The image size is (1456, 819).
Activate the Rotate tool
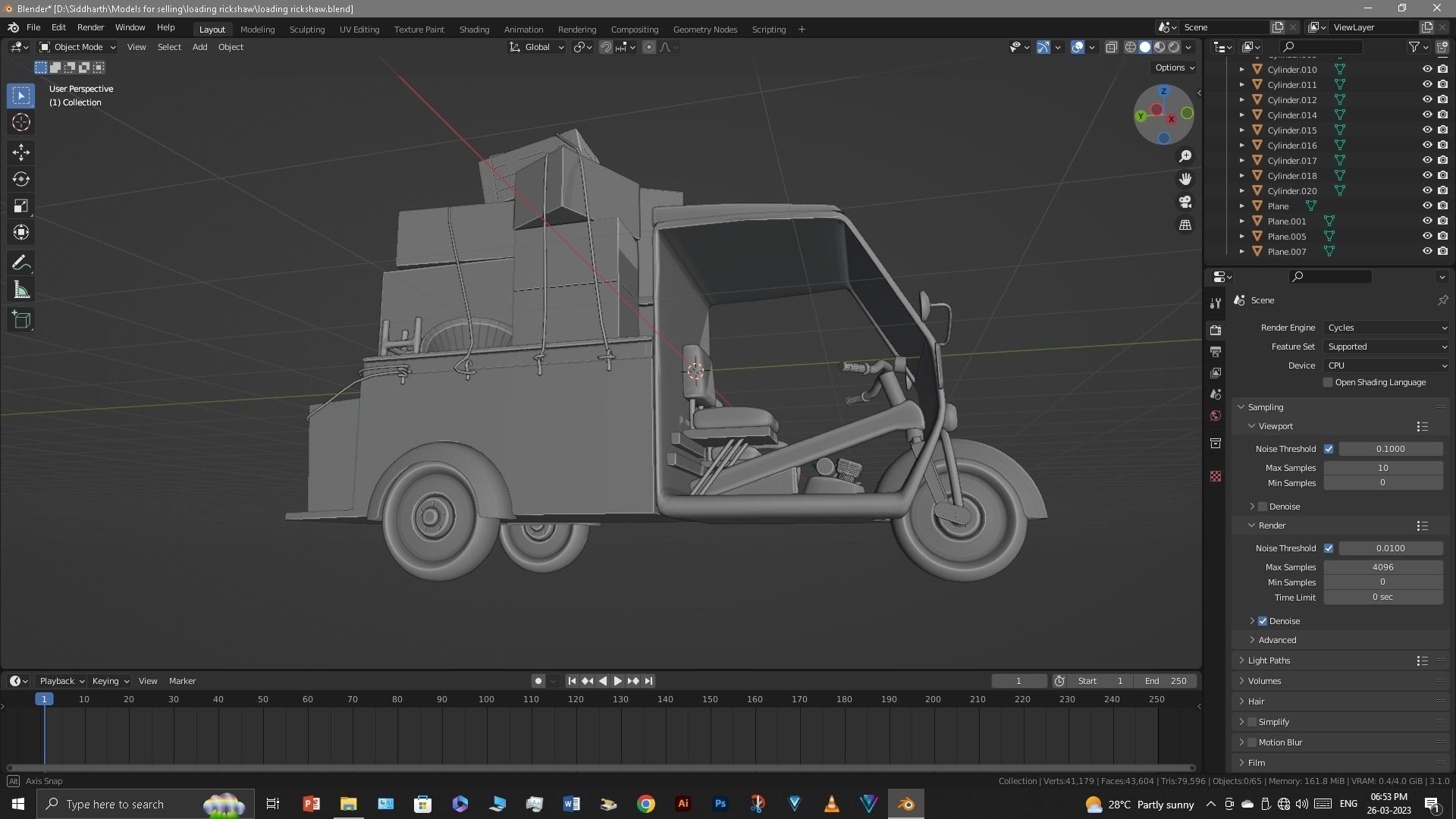pyautogui.click(x=21, y=179)
